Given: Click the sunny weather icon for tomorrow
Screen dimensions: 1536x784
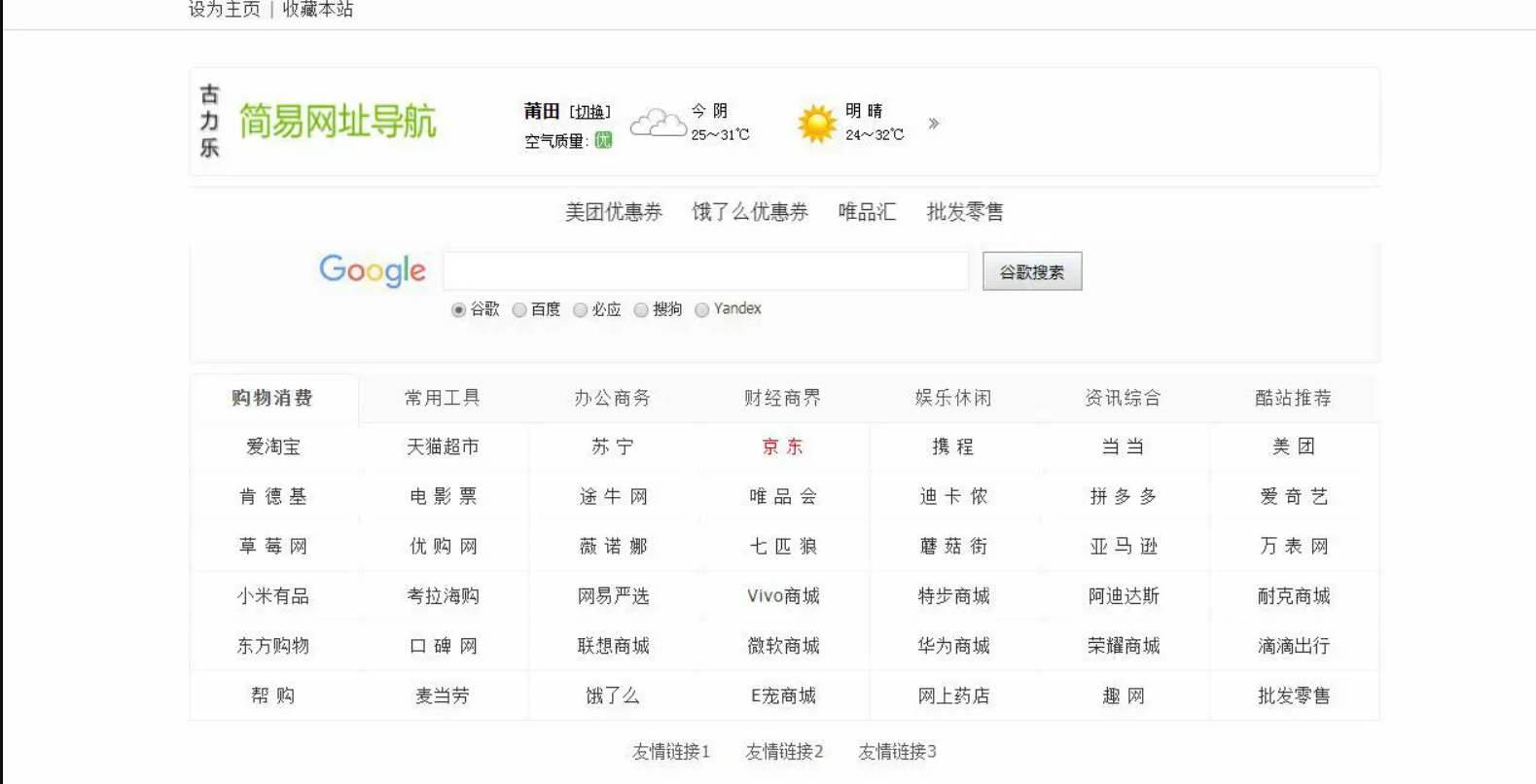Looking at the screenshot, I should coord(816,124).
